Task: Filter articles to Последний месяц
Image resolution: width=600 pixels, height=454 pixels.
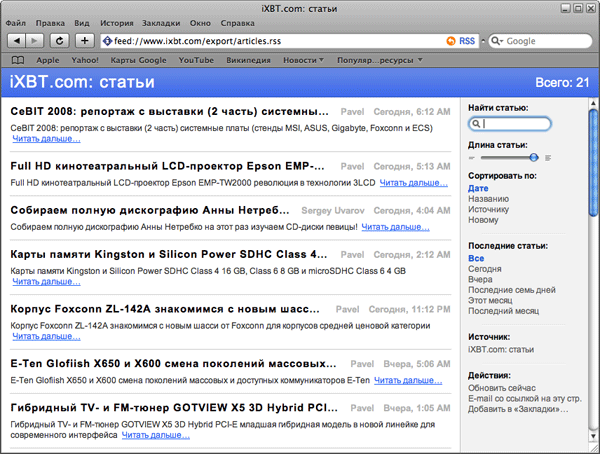Action: 504,311
